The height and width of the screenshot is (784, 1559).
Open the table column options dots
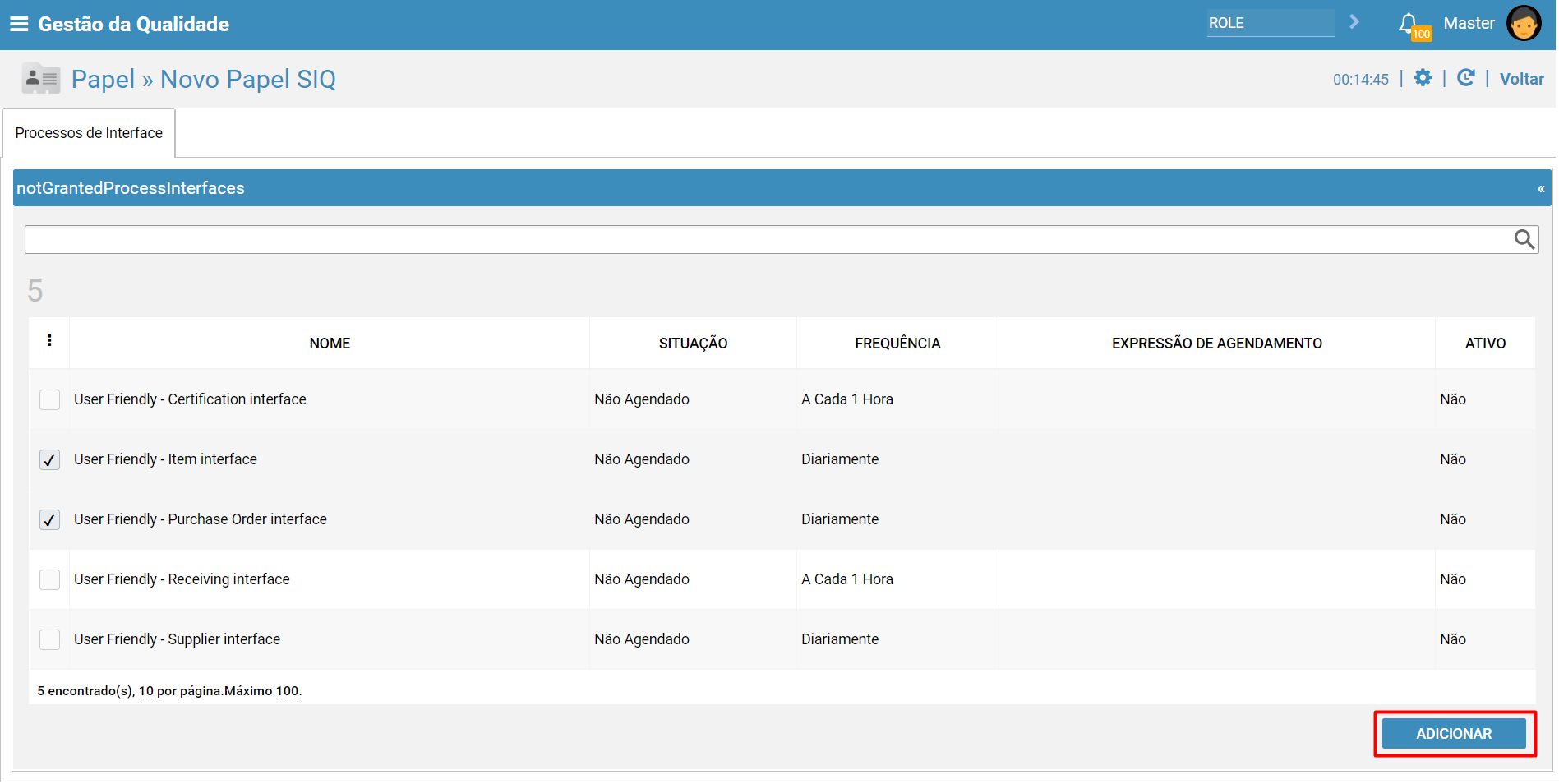click(x=49, y=341)
